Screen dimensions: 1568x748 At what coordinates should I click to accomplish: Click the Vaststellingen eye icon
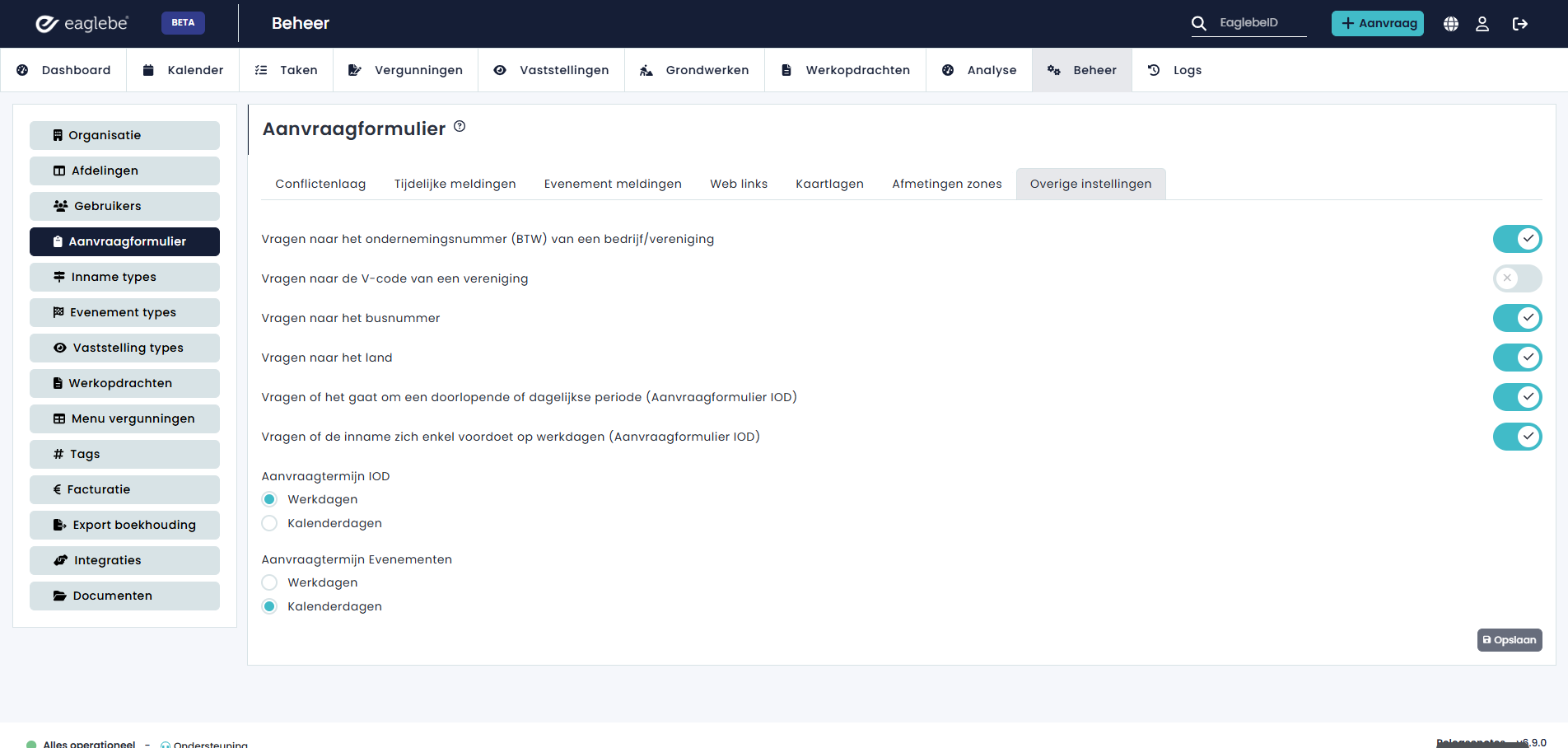[500, 70]
